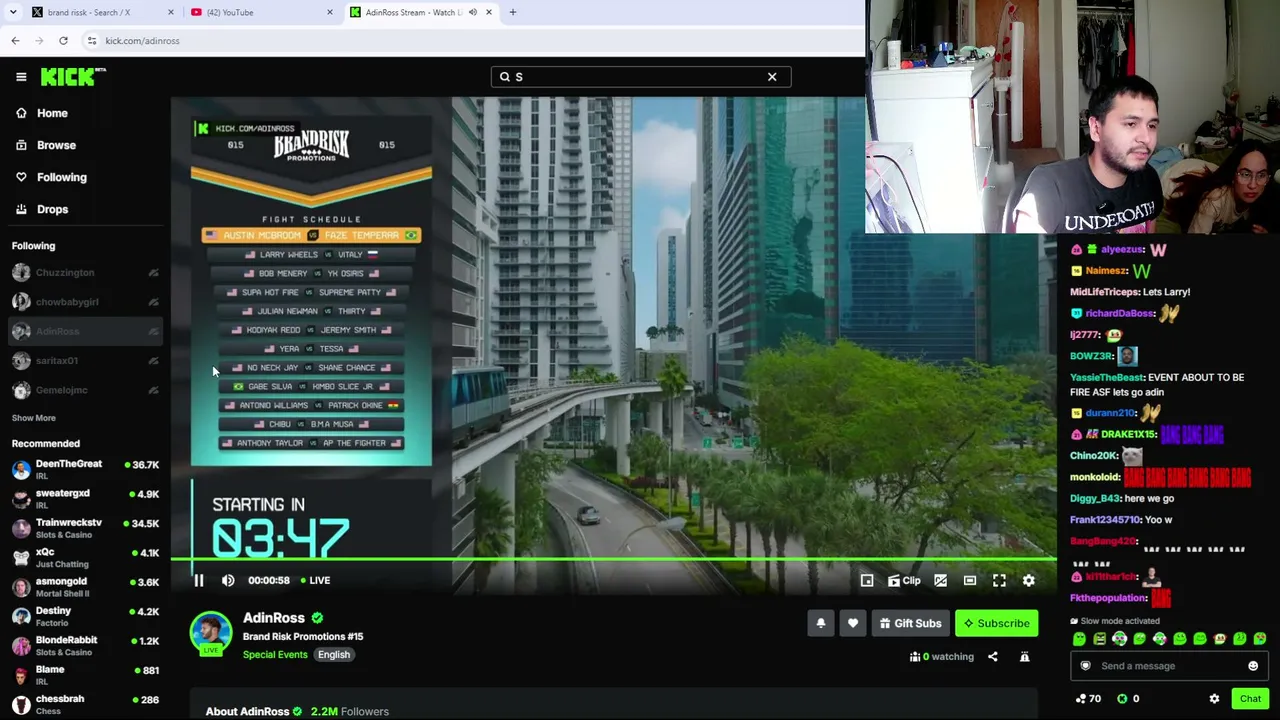Click the chat identity badge icon
Image resolution: width=1280 pixels, height=720 pixels.
pos(1085,666)
